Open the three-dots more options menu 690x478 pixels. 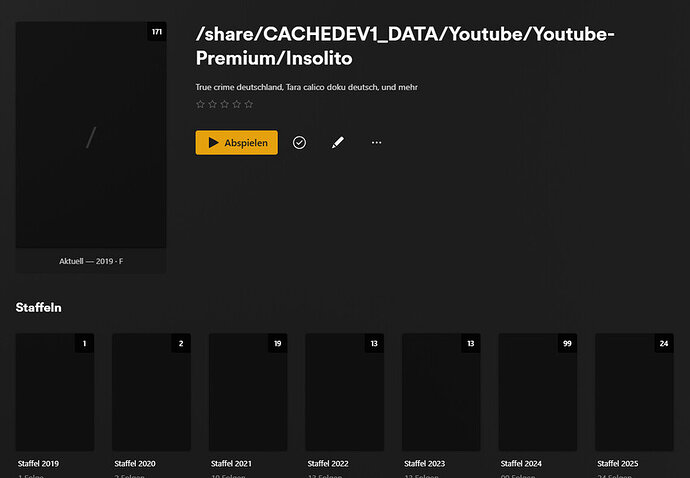coord(376,143)
